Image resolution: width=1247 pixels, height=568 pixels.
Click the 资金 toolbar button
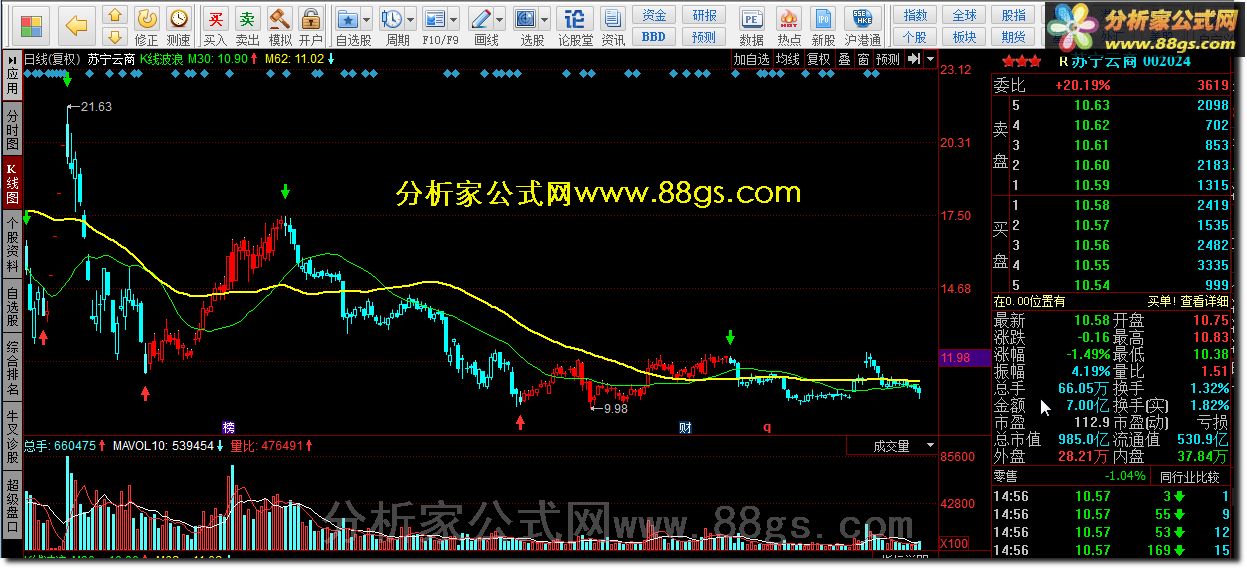(654, 15)
